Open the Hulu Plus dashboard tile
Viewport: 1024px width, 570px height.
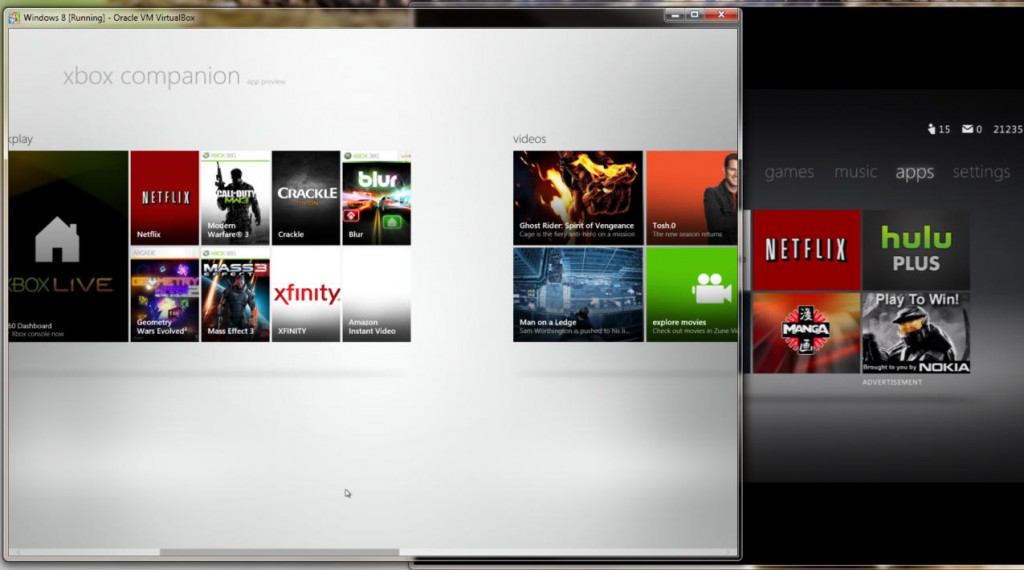(x=916, y=250)
